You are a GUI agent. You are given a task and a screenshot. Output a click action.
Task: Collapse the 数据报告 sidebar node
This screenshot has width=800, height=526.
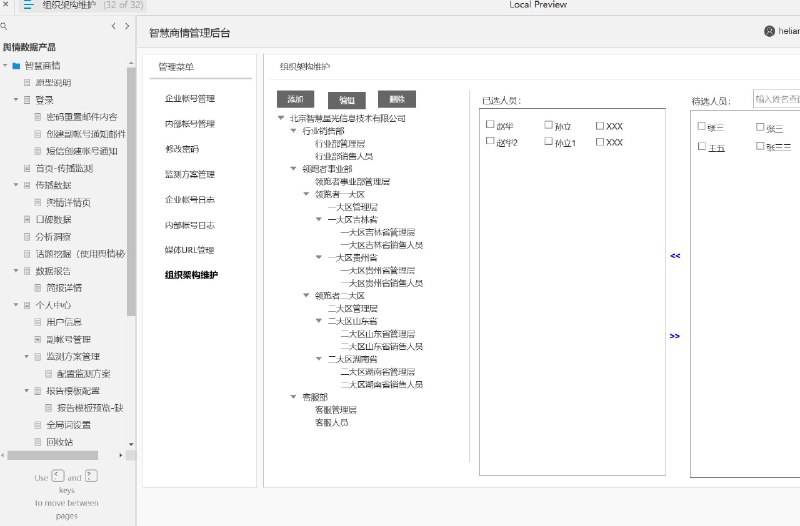16,270
